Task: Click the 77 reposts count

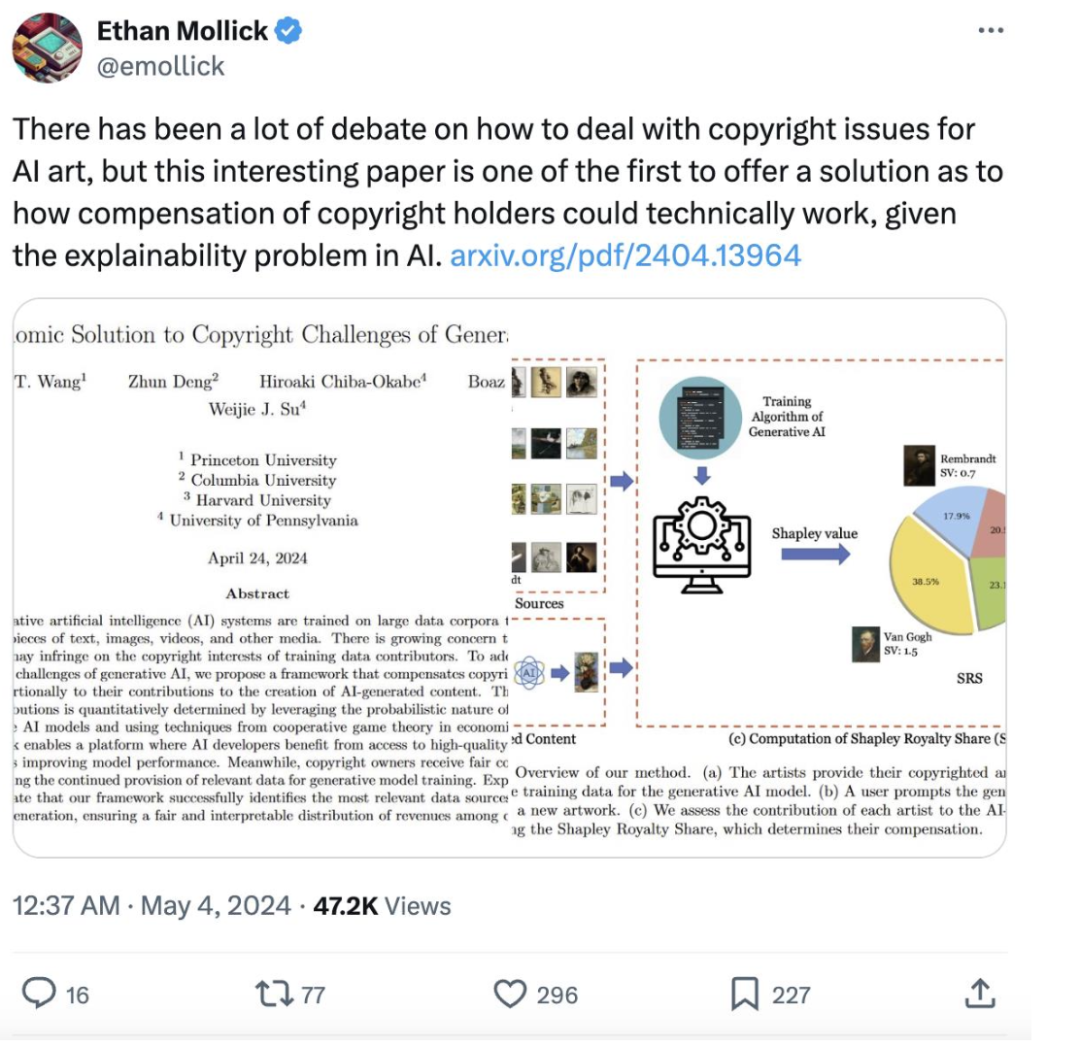Action: [x=313, y=995]
